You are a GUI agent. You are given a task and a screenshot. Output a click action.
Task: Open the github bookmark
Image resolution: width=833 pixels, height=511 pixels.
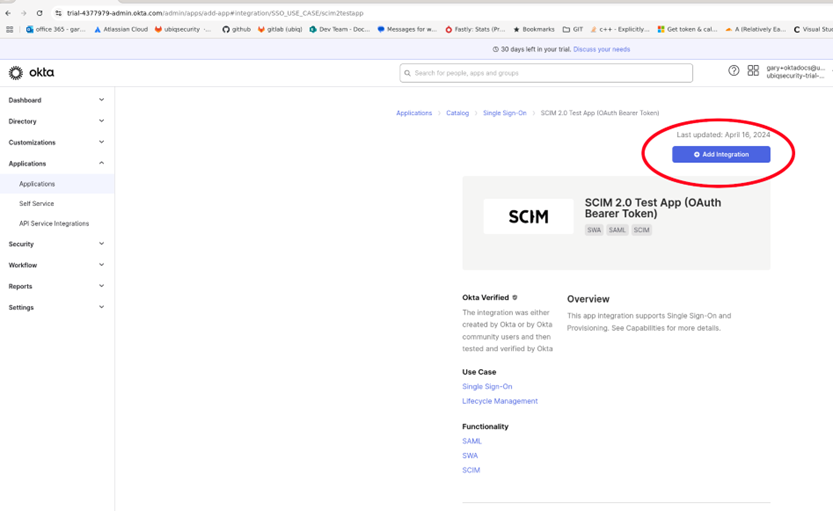(x=236, y=29)
